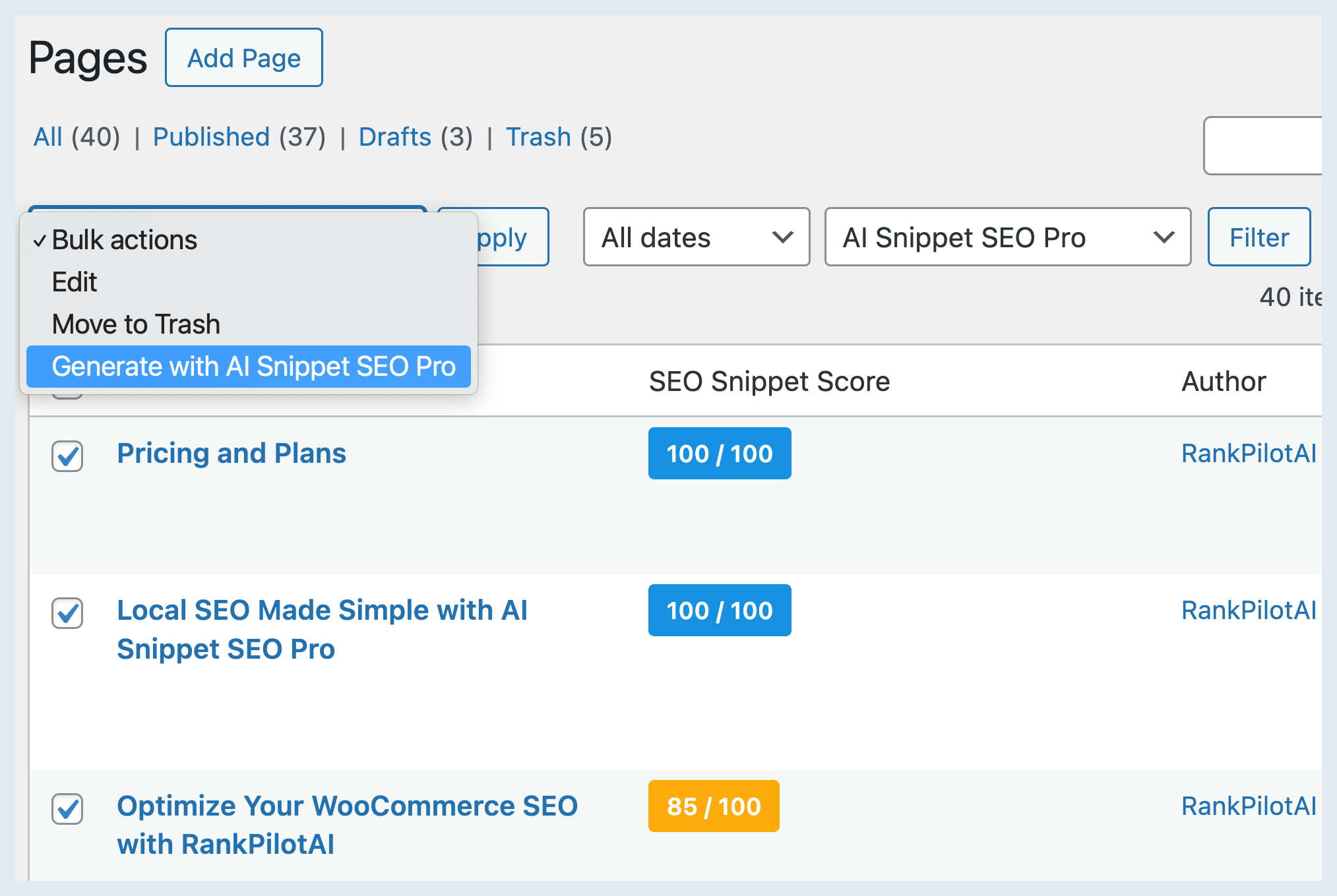Open Local SEO Made Simple with AI page
The image size is (1337, 896).
click(x=322, y=630)
